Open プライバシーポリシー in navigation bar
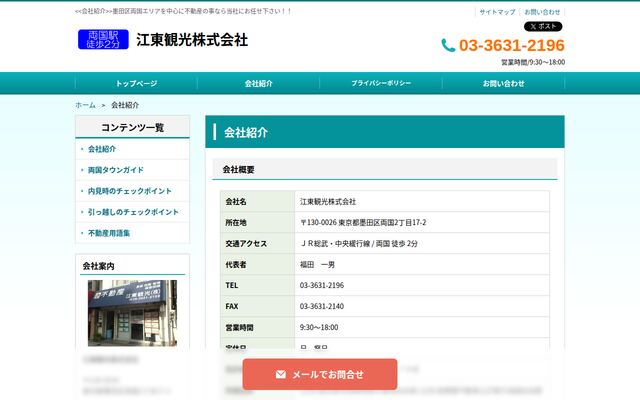The height and width of the screenshot is (400, 640). click(381, 83)
